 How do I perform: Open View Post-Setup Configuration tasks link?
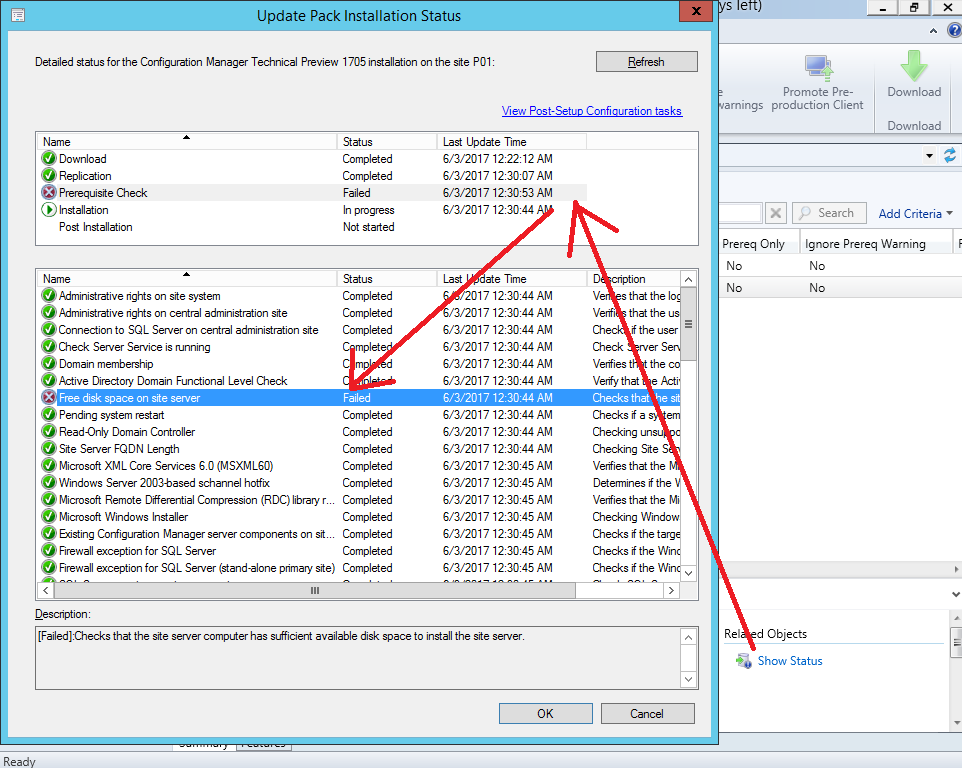(591, 110)
